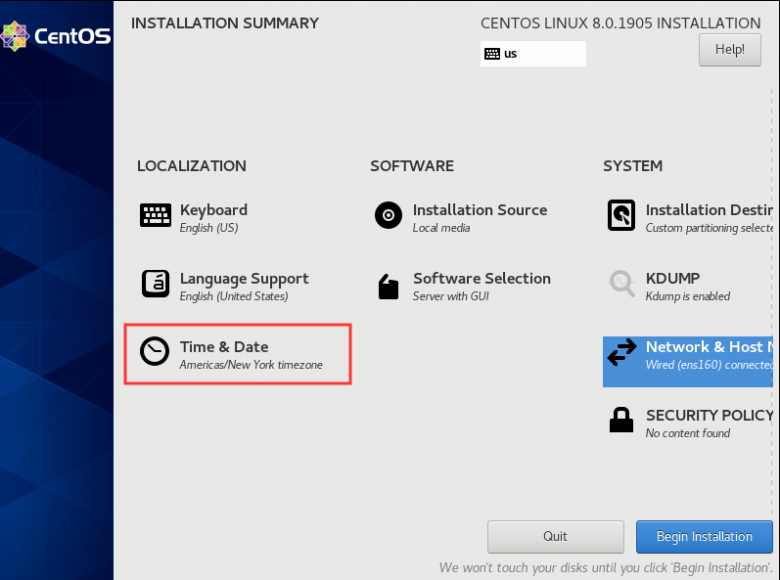This screenshot has width=780, height=580.
Task: Open Installation Source title
Action: [480, 210]
